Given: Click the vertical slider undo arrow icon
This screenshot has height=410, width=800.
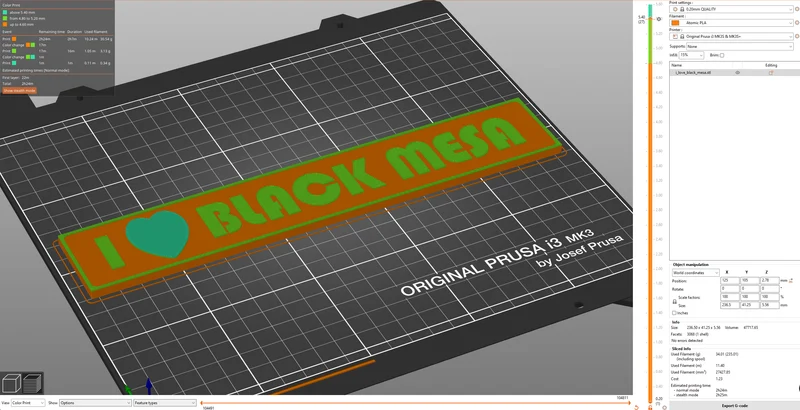Looking at the screenshot, I should click(636, 407).
